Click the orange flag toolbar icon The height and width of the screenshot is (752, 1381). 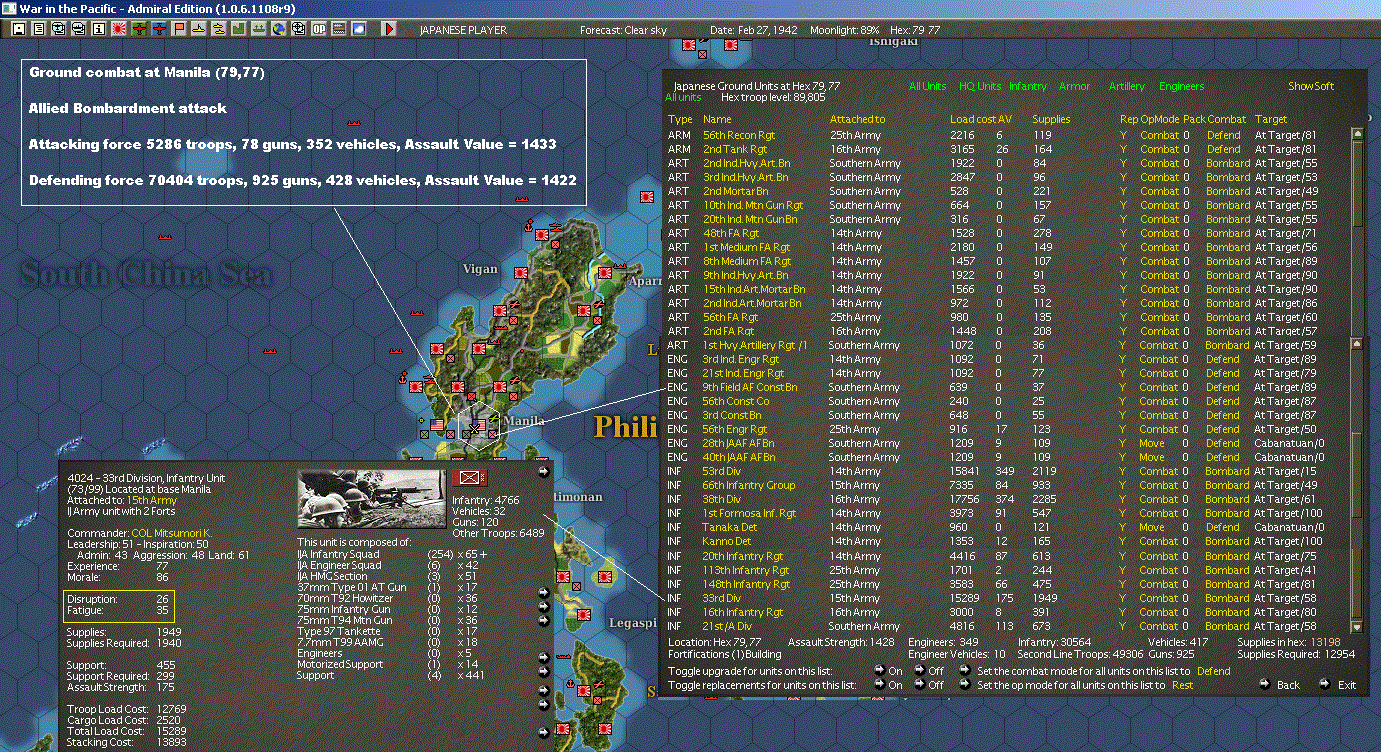click(179, 28)
